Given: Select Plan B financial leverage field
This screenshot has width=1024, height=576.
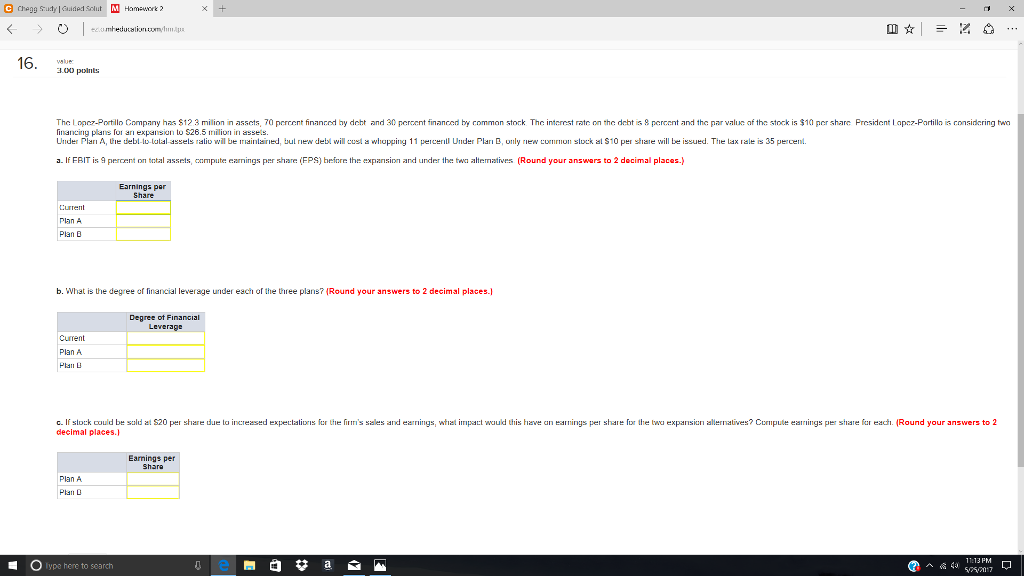Looking at the screenshot, I should point(165,365).
